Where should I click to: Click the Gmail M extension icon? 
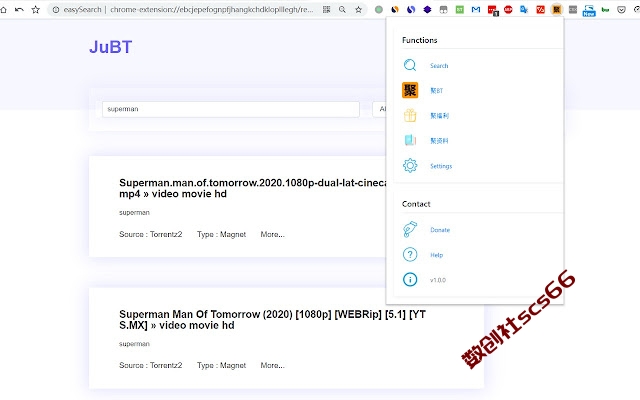476,9
